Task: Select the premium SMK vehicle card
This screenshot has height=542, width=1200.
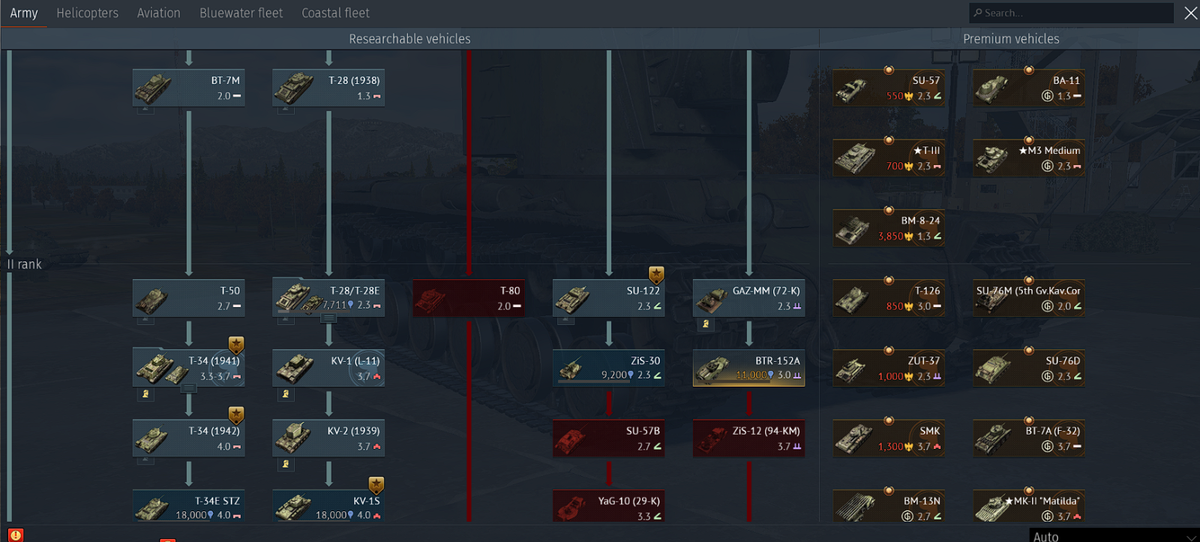Action: tap(889, 437)
